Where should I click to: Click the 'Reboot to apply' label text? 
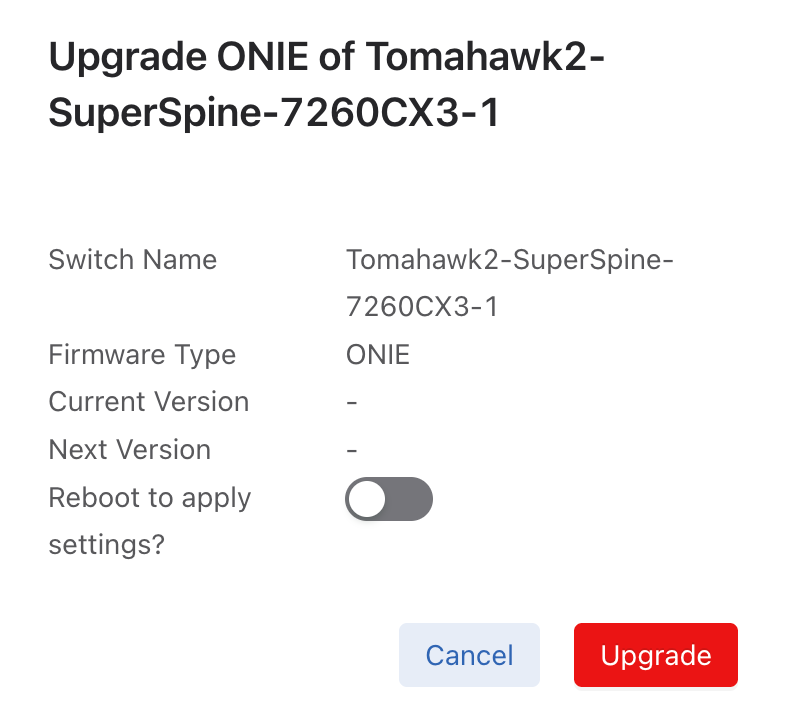point(149,497)
